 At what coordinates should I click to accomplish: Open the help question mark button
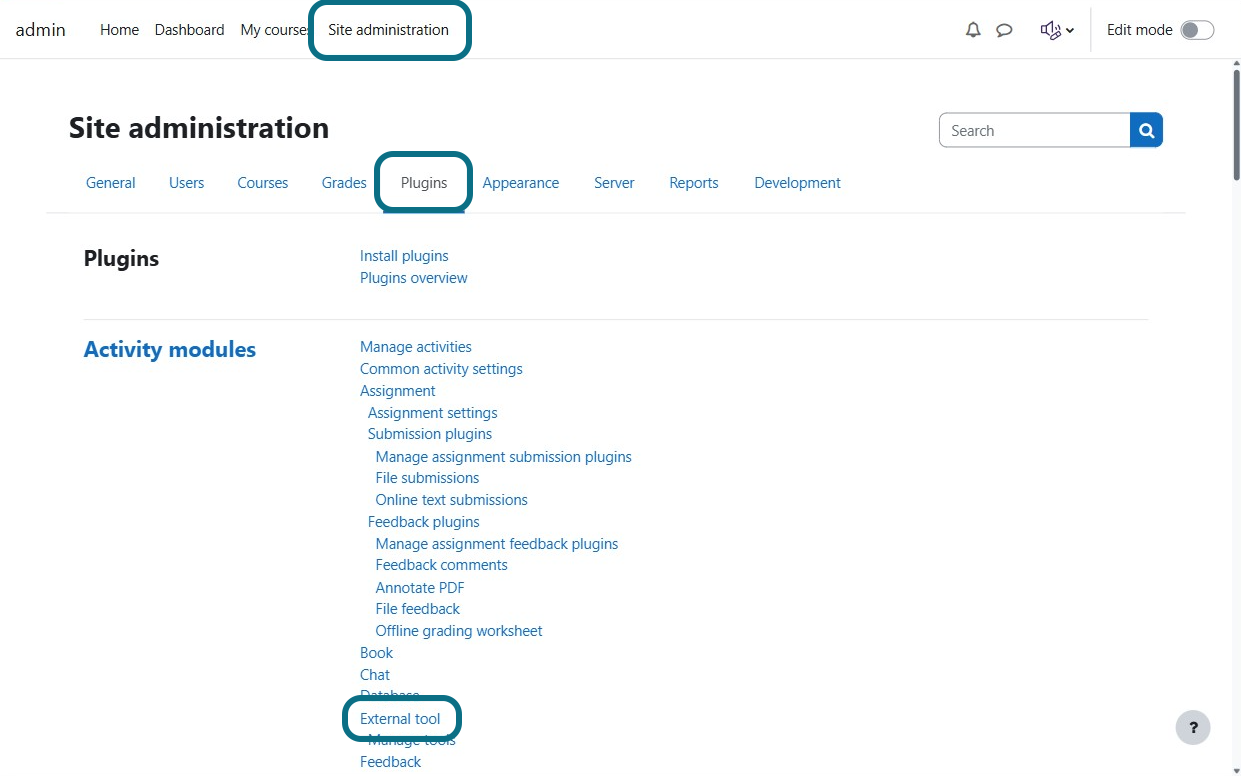(x=1193, y=727)
